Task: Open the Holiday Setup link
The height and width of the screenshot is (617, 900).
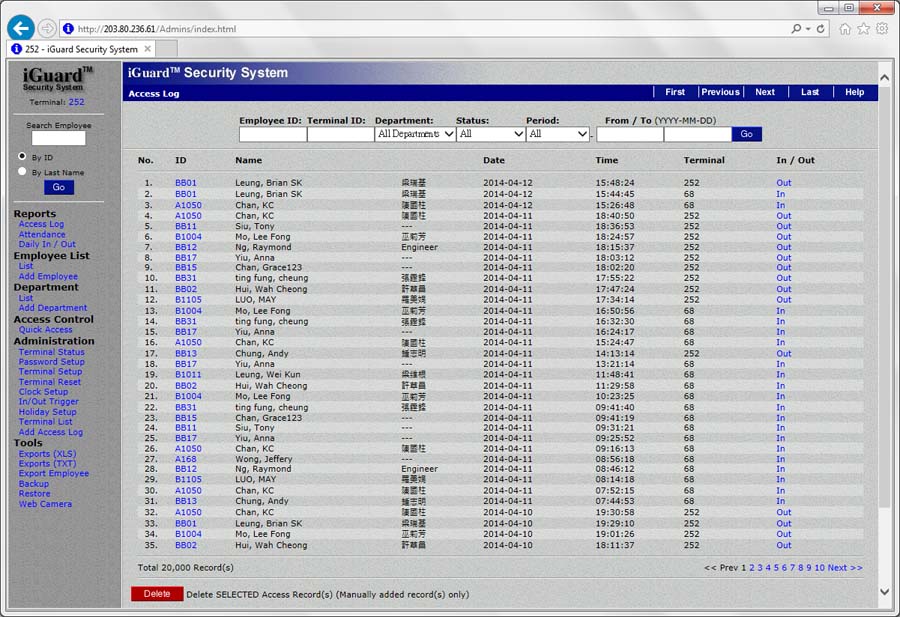Action: pos(48,412)
